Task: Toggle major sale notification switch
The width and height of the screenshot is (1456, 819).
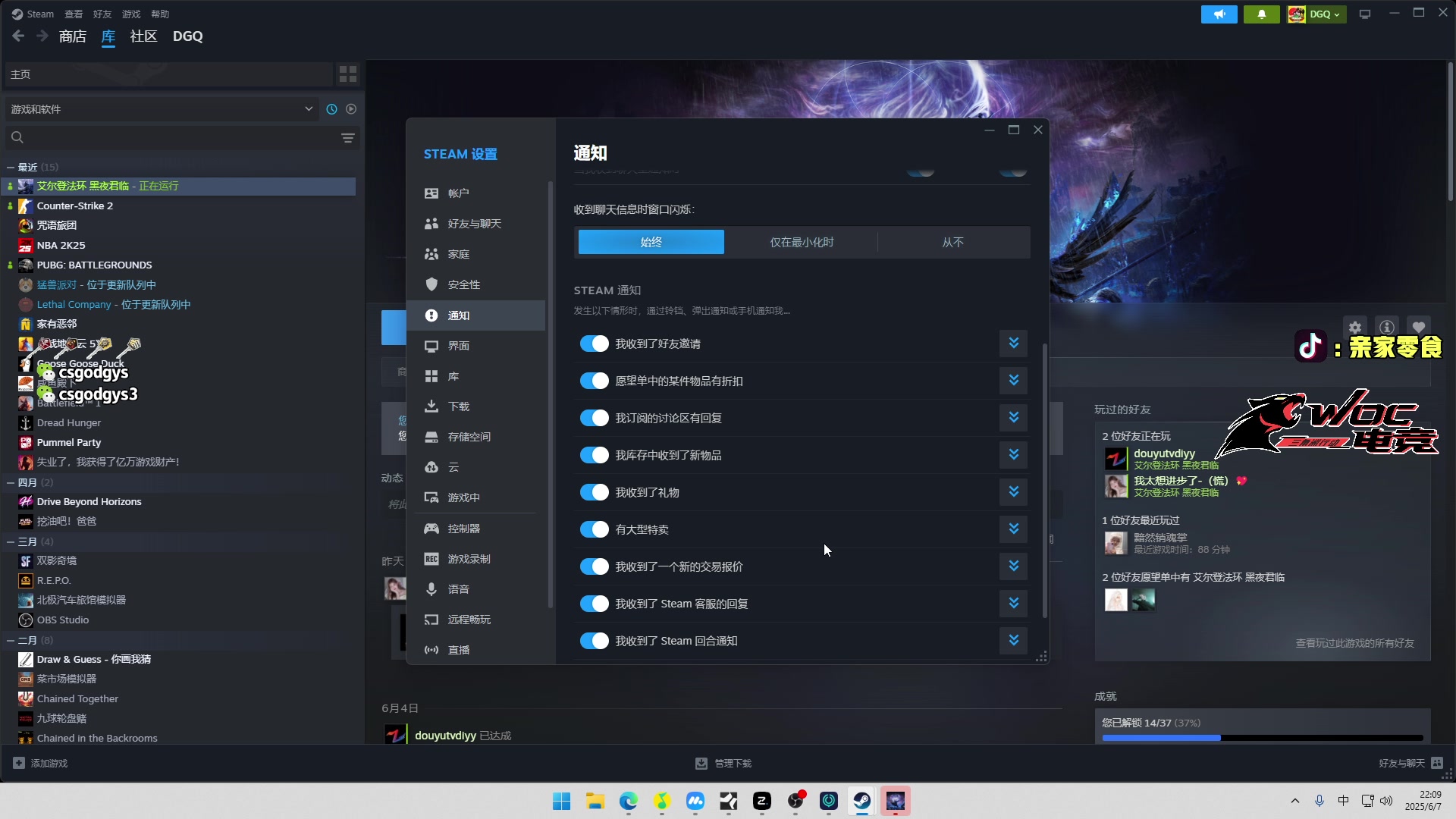Action: pyautogui.click(x=595, y=529)
